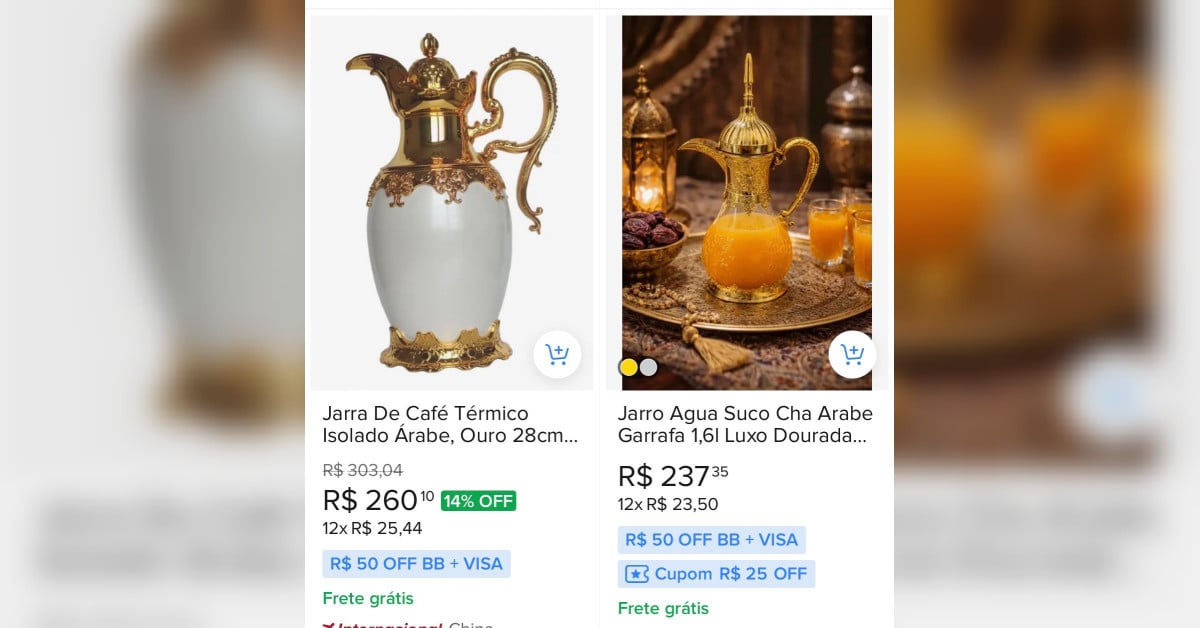Click Frete grátis under the juice jug

point(663,608)
